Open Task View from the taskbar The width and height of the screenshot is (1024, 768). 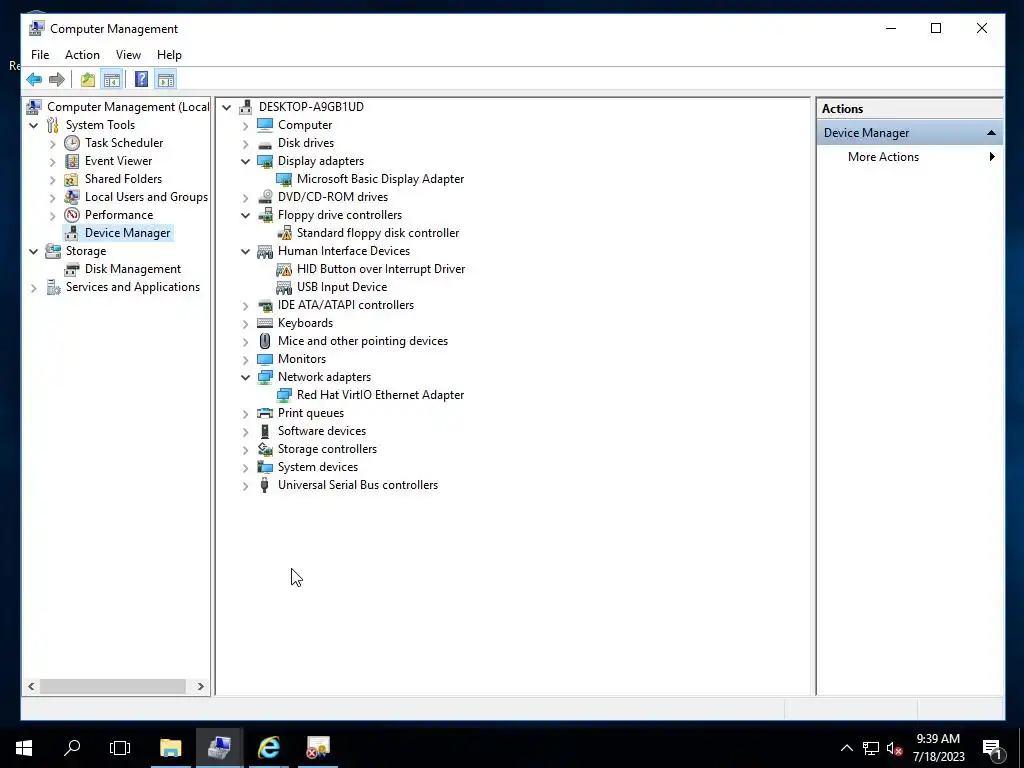pyautogui.click(x=120, y=748)
